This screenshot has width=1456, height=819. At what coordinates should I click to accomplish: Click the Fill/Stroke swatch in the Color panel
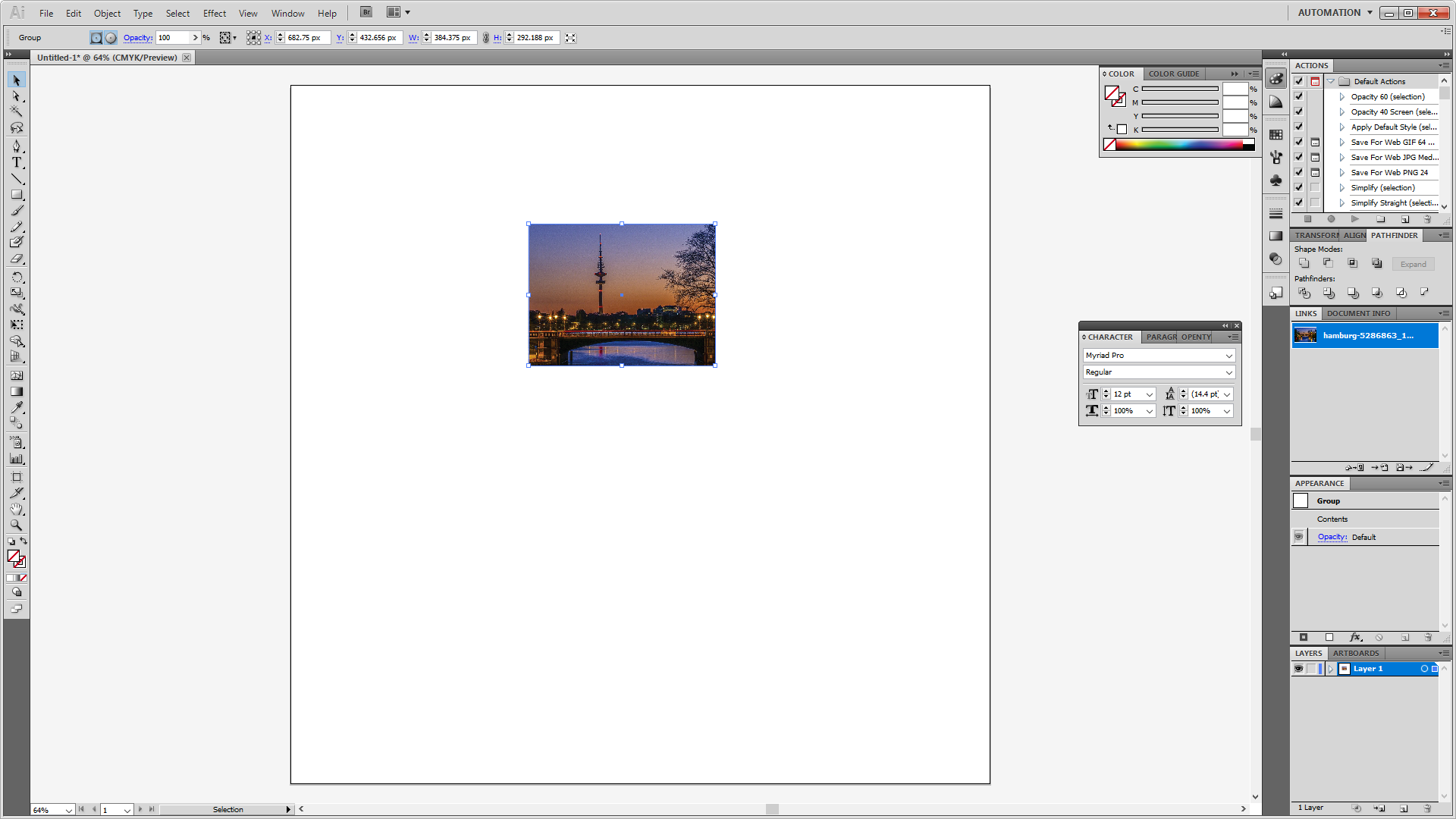pos(1114,96)
